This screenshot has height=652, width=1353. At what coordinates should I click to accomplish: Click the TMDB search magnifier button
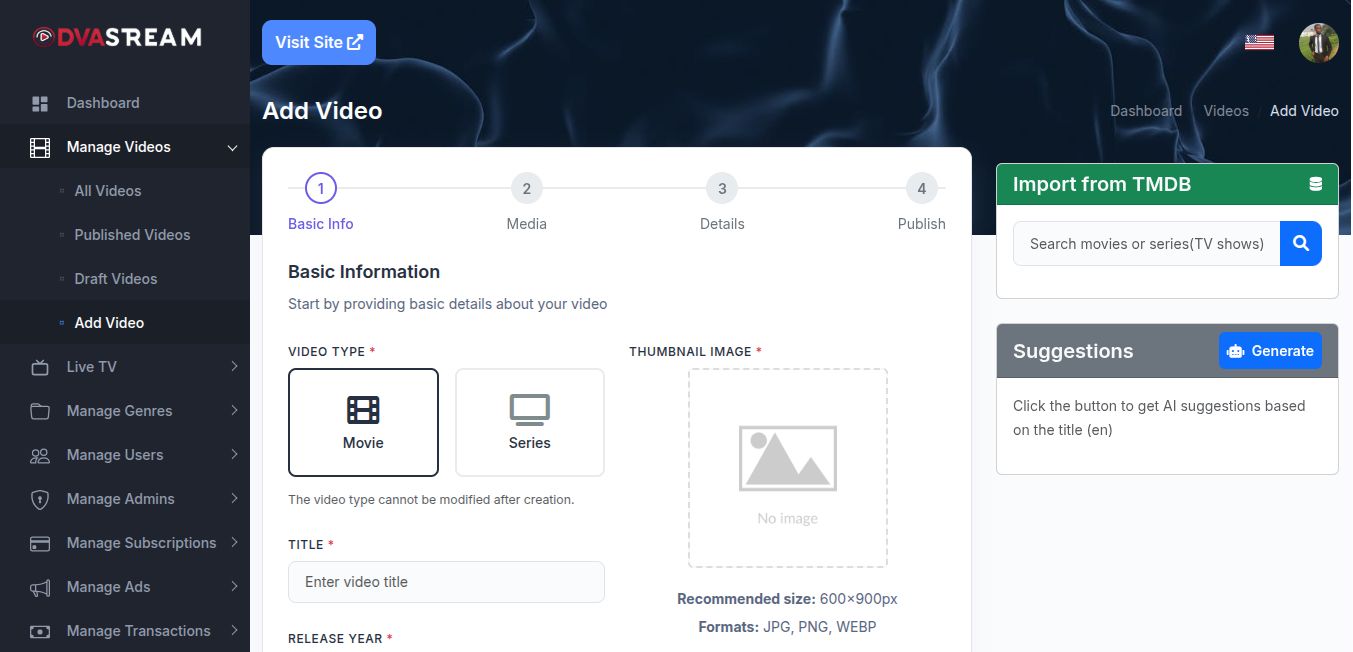click(1301, 243)
